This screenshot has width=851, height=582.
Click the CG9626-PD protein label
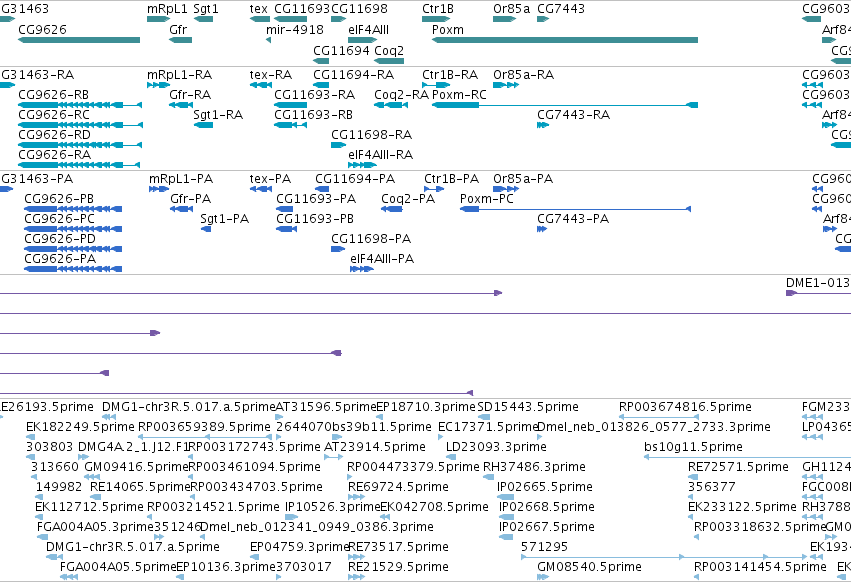60,239
